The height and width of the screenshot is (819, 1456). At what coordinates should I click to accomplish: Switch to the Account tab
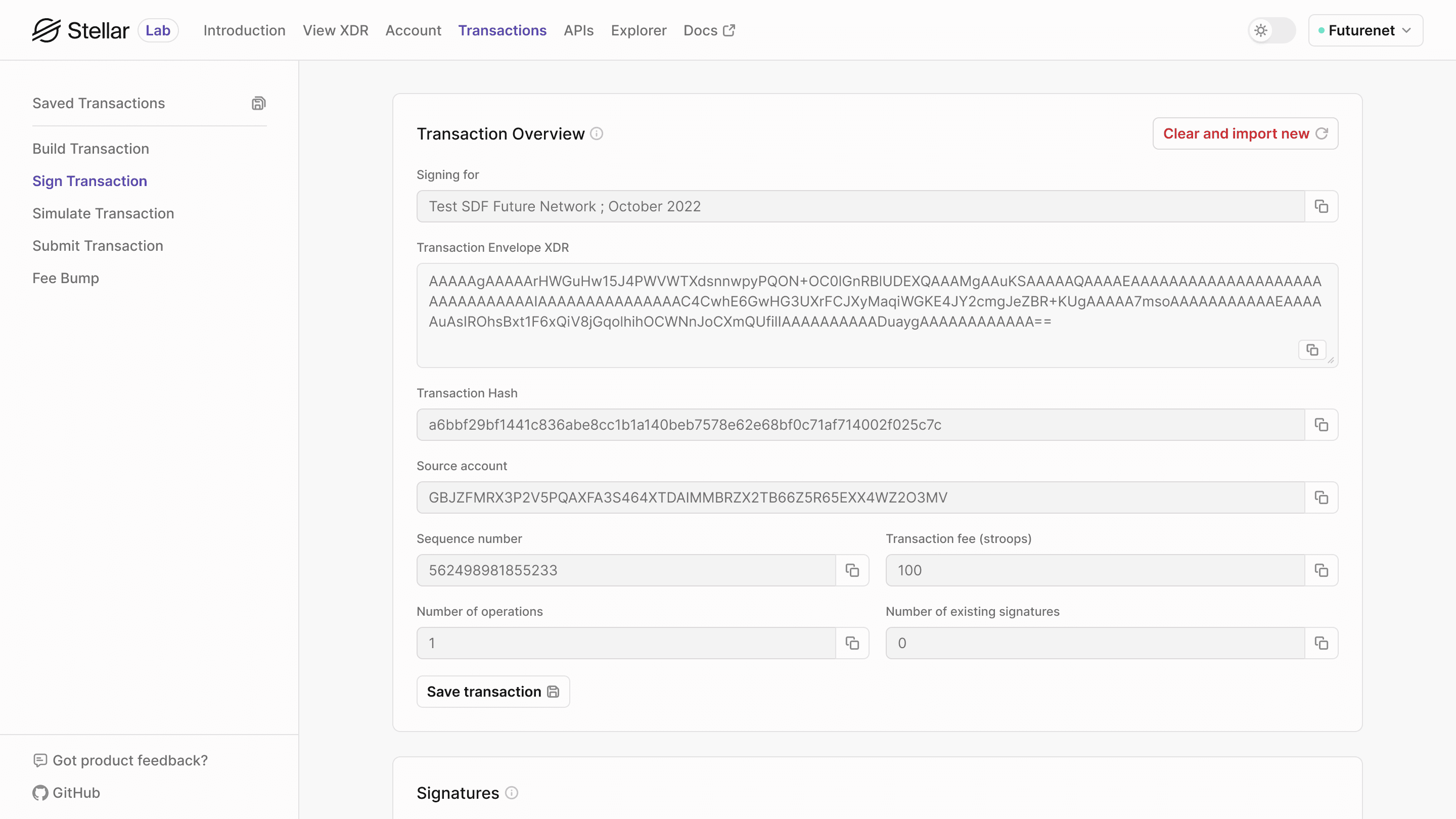point(413,30)
